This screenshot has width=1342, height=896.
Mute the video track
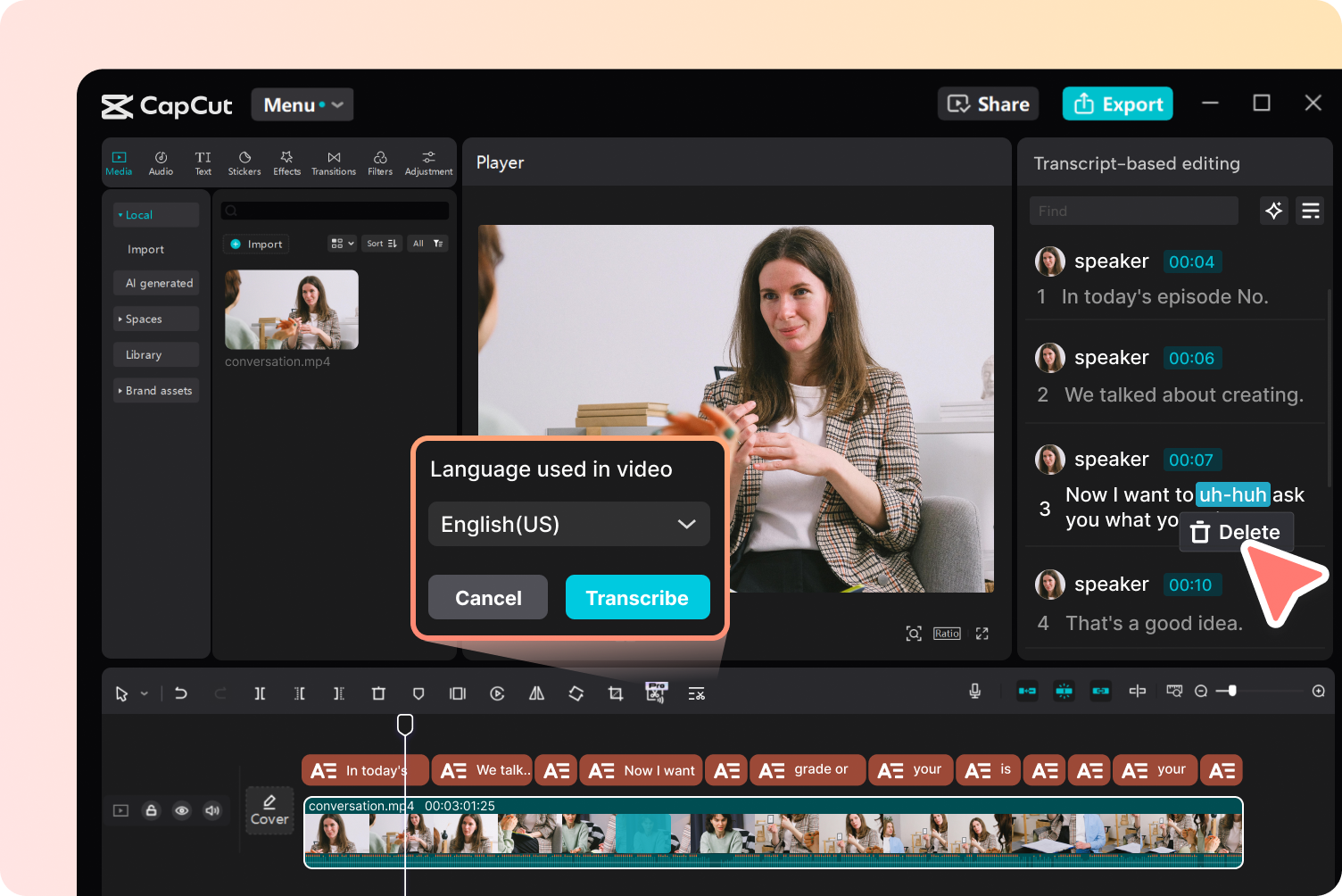(212, 810)
